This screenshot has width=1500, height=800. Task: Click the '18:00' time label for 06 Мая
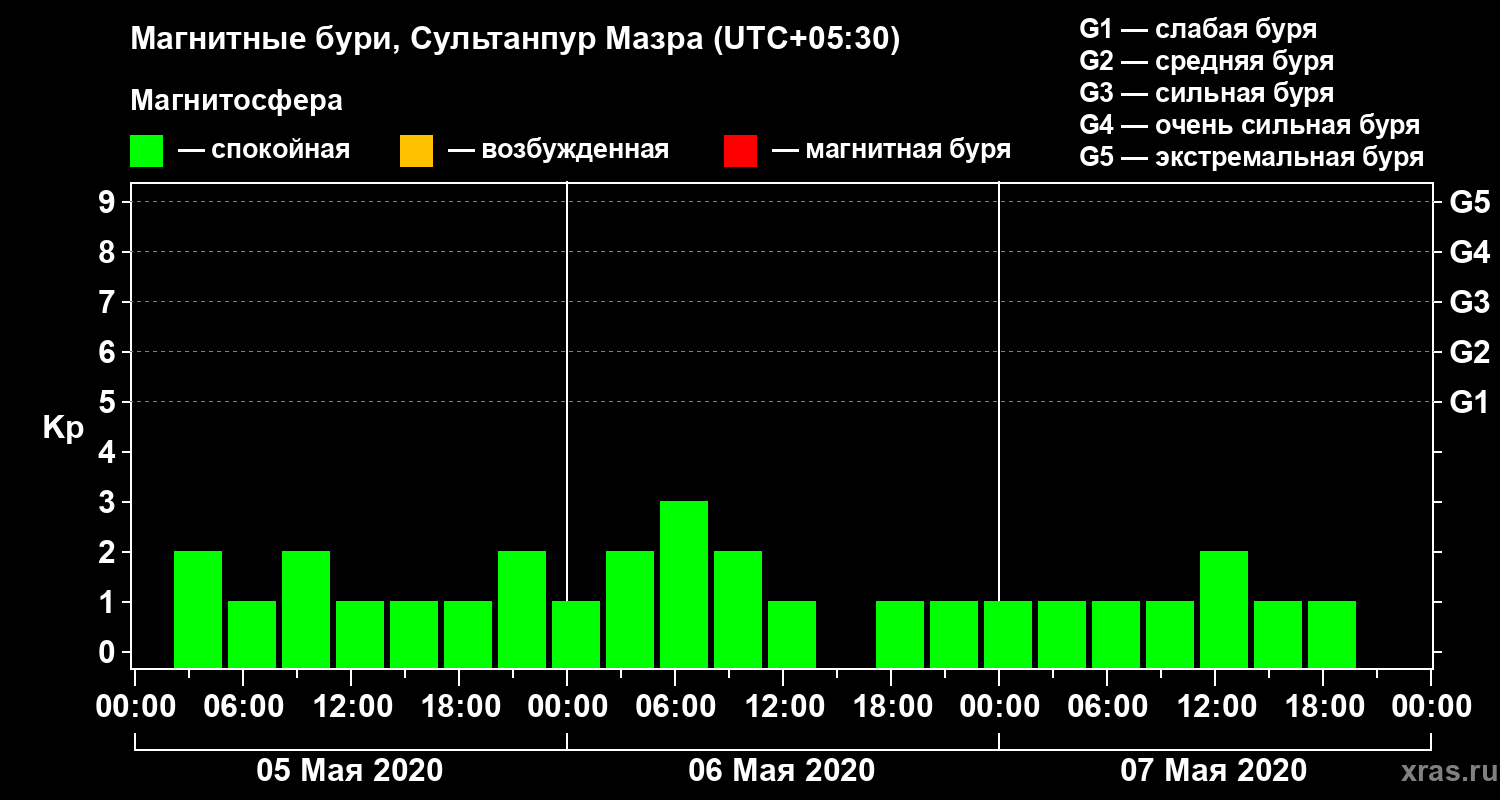[x=891, y=707]
